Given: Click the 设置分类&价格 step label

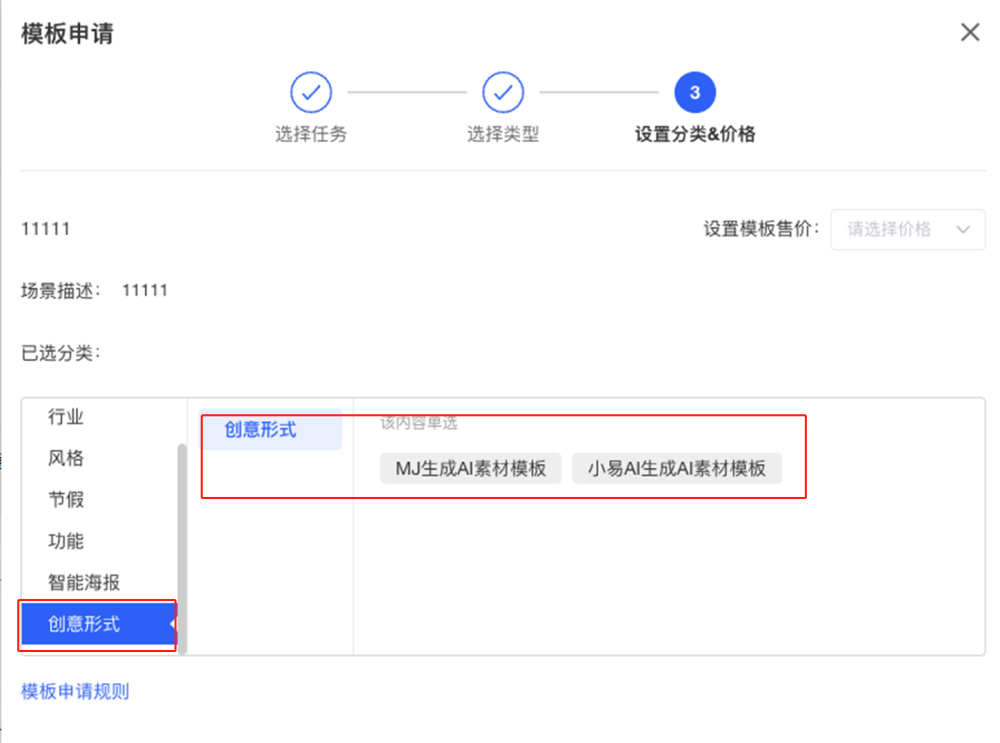Looking at the screenshot, I should pos(695,134).
